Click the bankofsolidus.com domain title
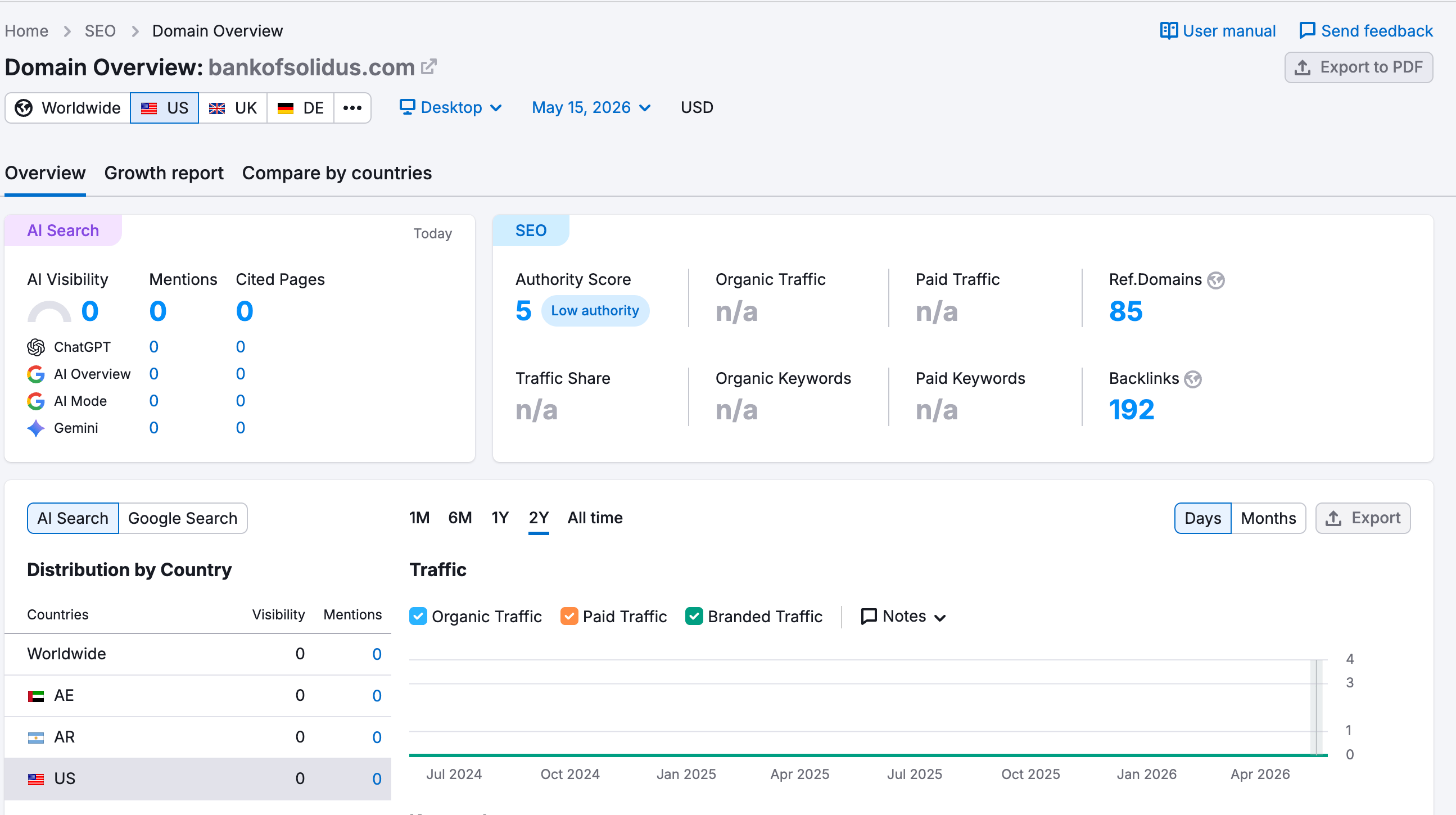This screenshot has width=1456, height=815. click(311, 67)
